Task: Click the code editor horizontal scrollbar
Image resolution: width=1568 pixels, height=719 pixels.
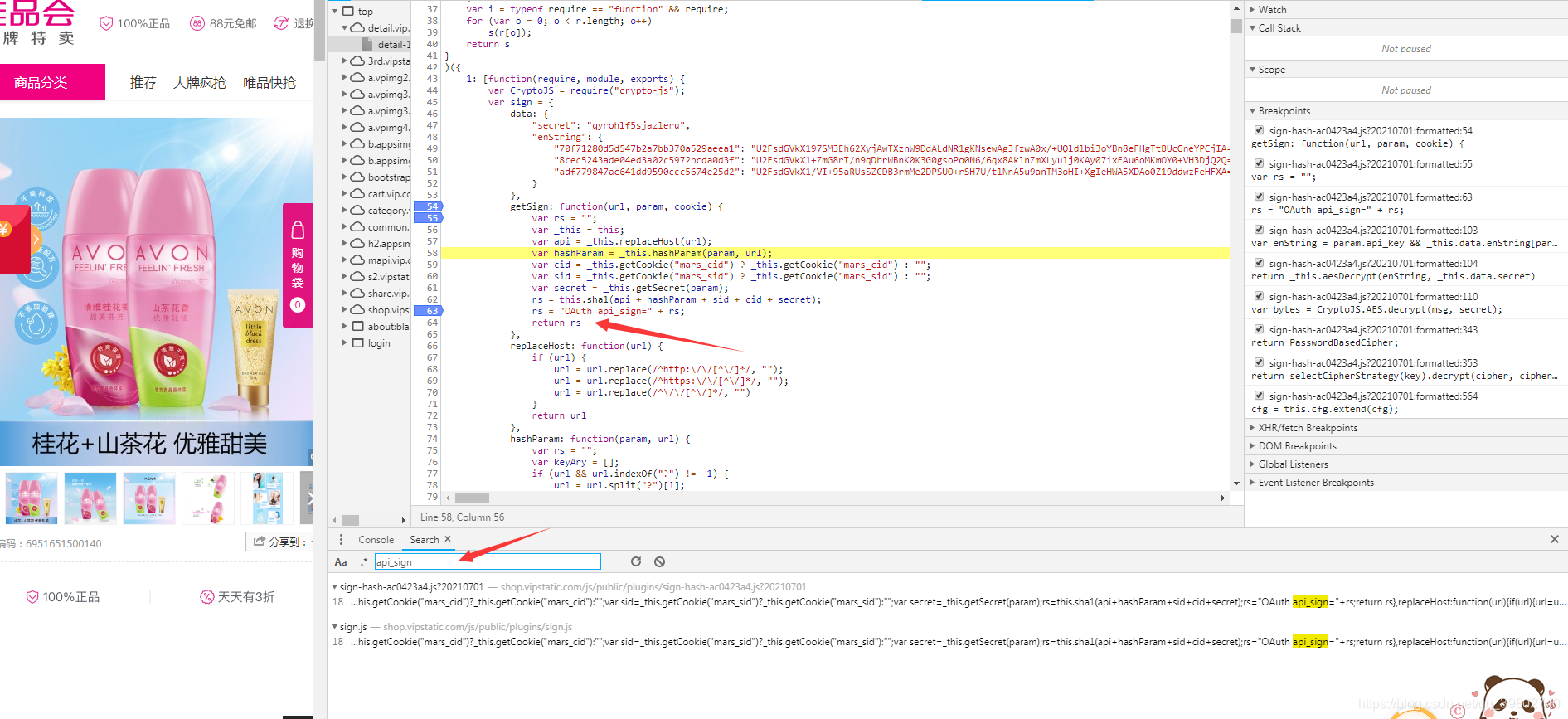Action: [472, 498]
